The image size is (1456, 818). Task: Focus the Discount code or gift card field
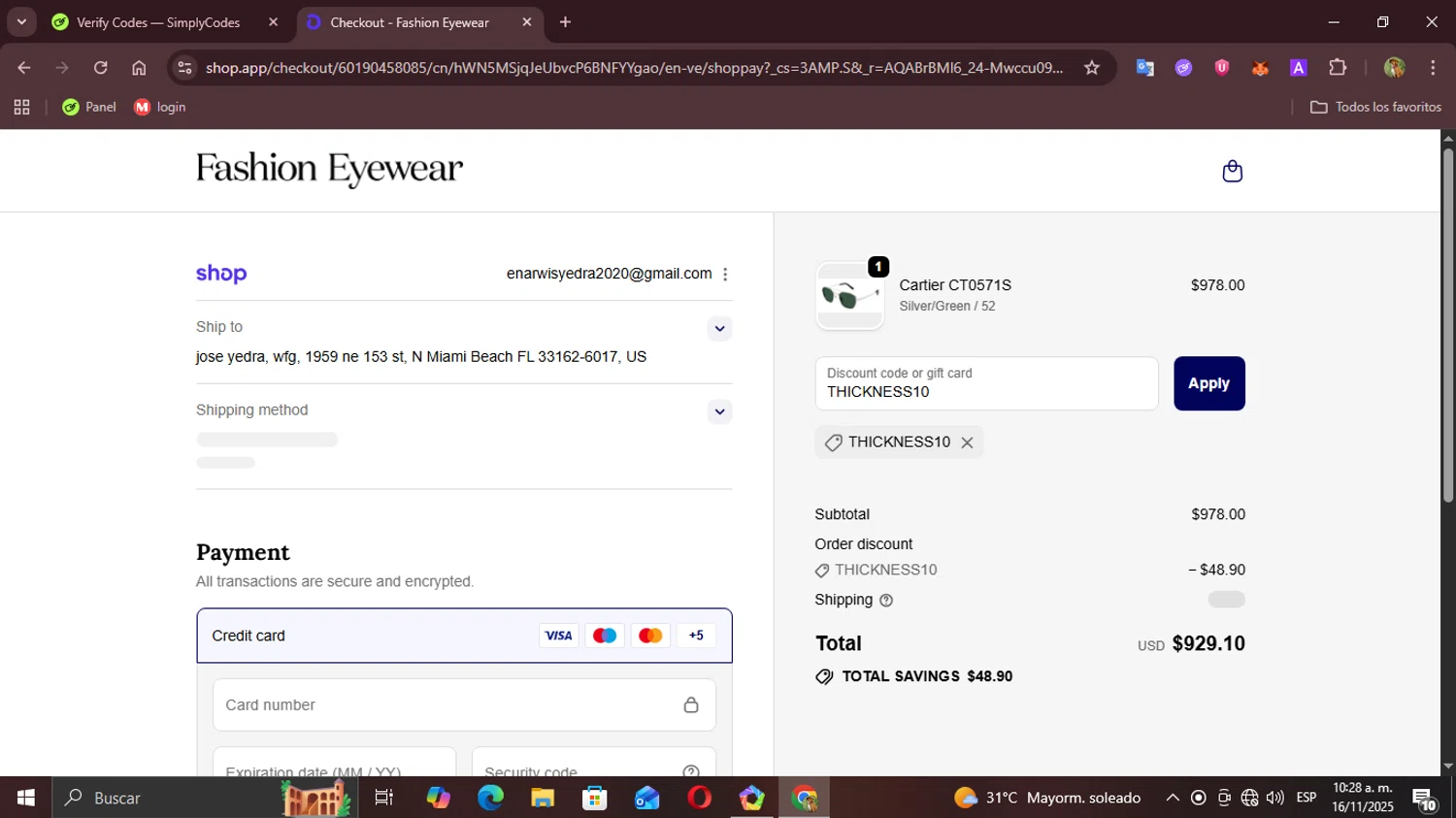point(986,383)
